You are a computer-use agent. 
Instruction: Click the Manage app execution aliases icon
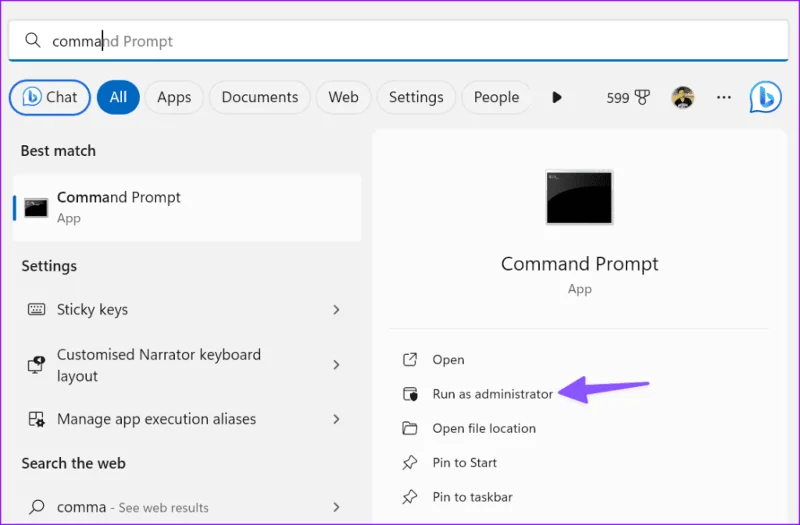coord(36,419)
